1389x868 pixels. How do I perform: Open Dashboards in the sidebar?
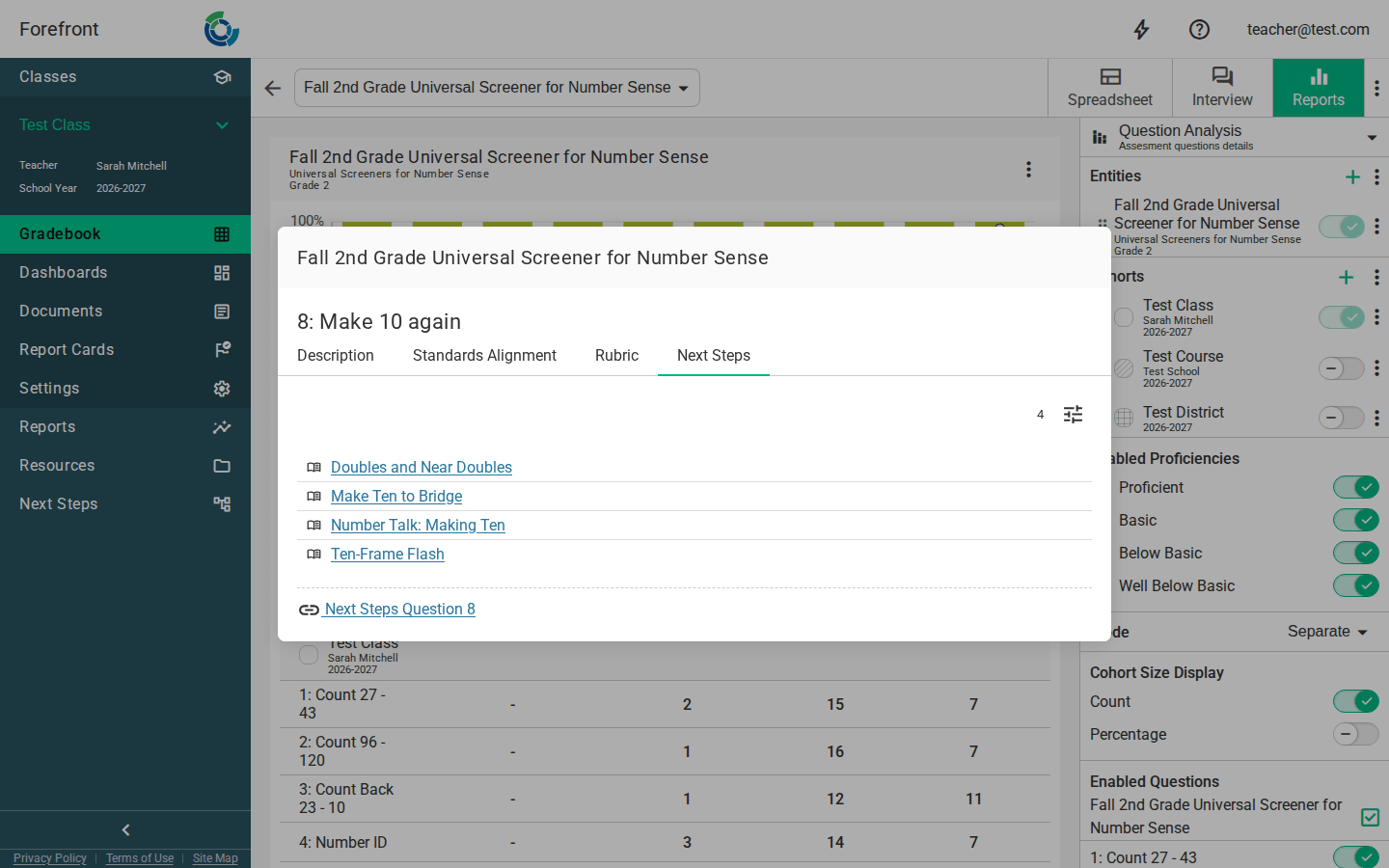pos(125,272)
